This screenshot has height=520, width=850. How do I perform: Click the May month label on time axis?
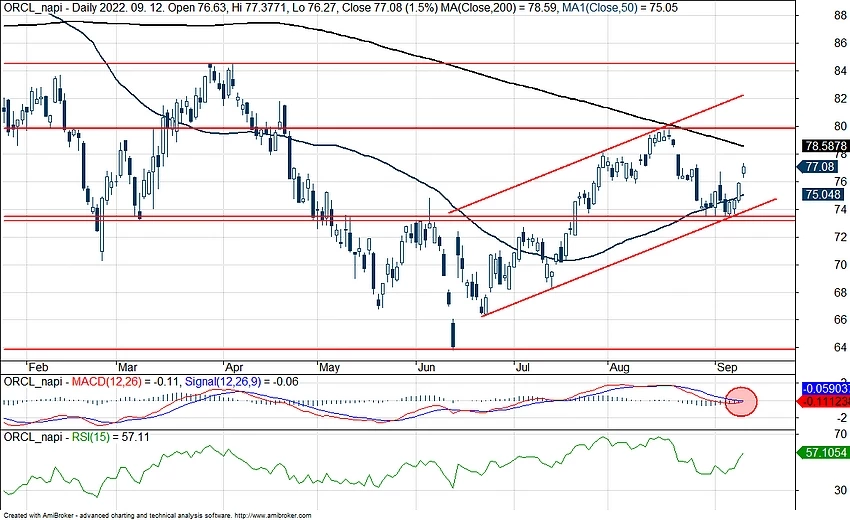click(329, 367)
